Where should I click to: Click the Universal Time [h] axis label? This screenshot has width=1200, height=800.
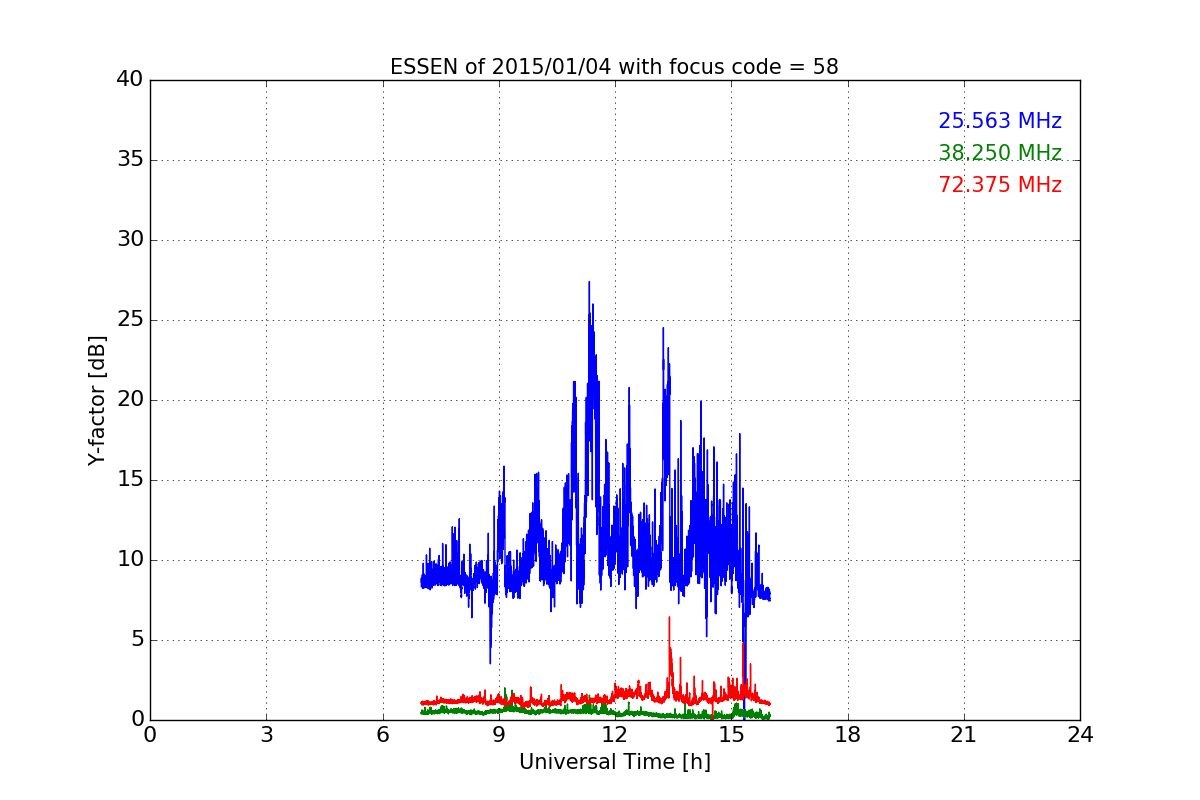coord(614,762)
